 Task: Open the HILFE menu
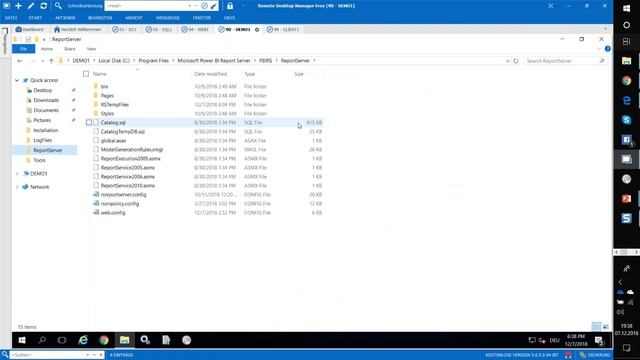point(229,18)
